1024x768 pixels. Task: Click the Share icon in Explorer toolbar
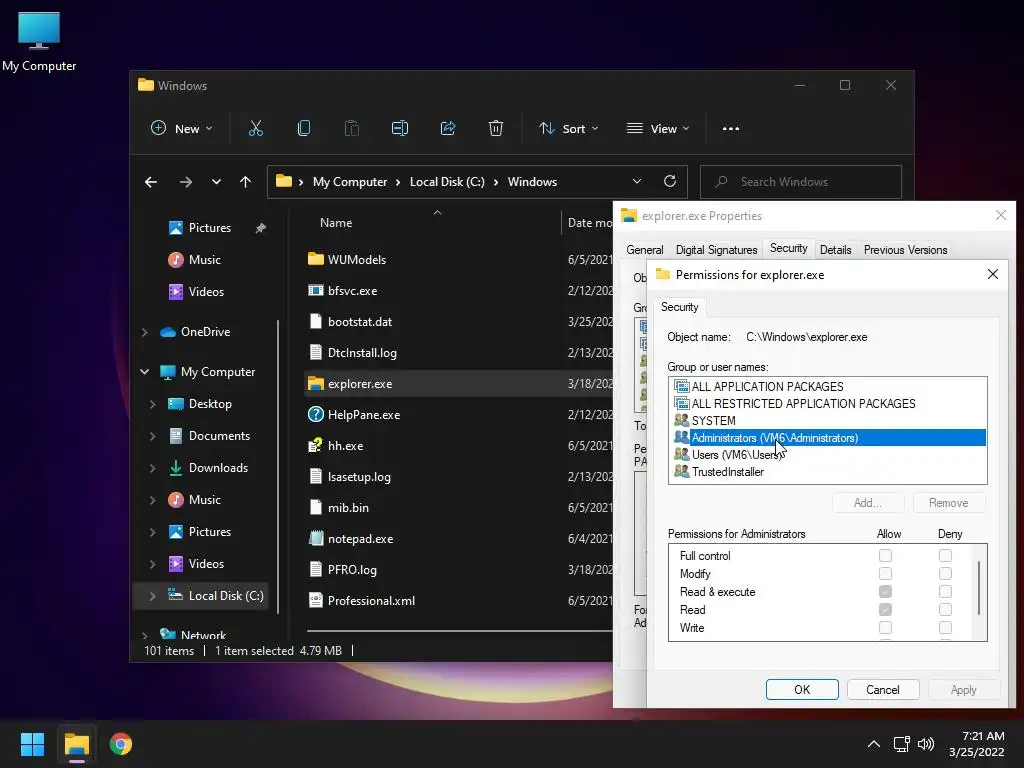[x=448, y=129]
